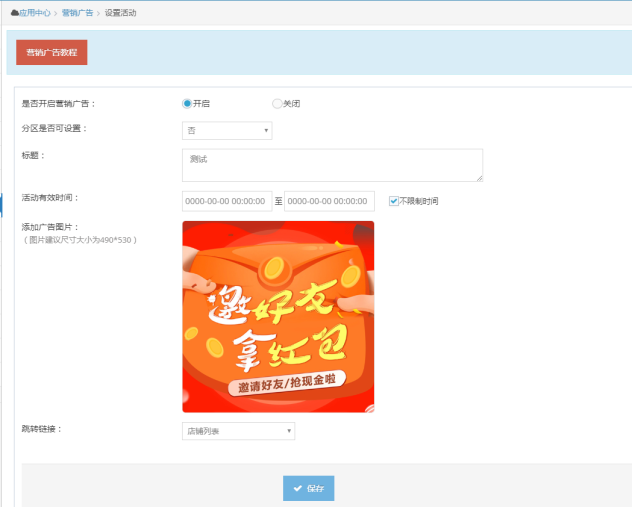Select the 开启 radio button

click(x=187, y=103)
